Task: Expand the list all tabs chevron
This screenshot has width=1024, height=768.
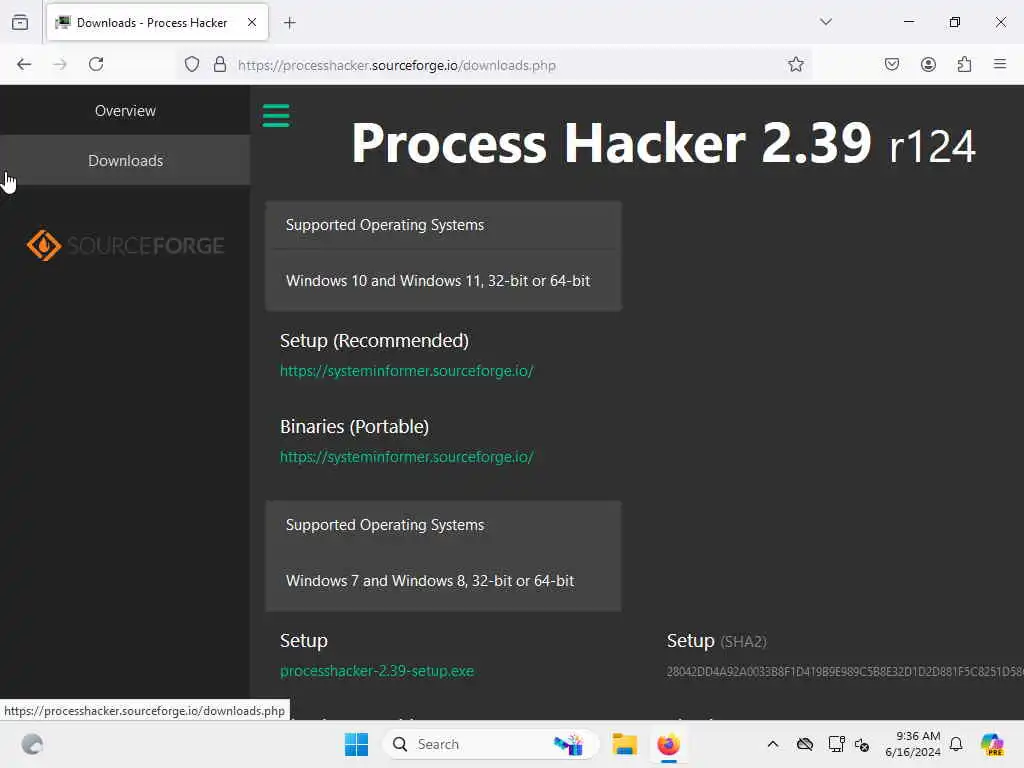Action: tap(826, 22)
